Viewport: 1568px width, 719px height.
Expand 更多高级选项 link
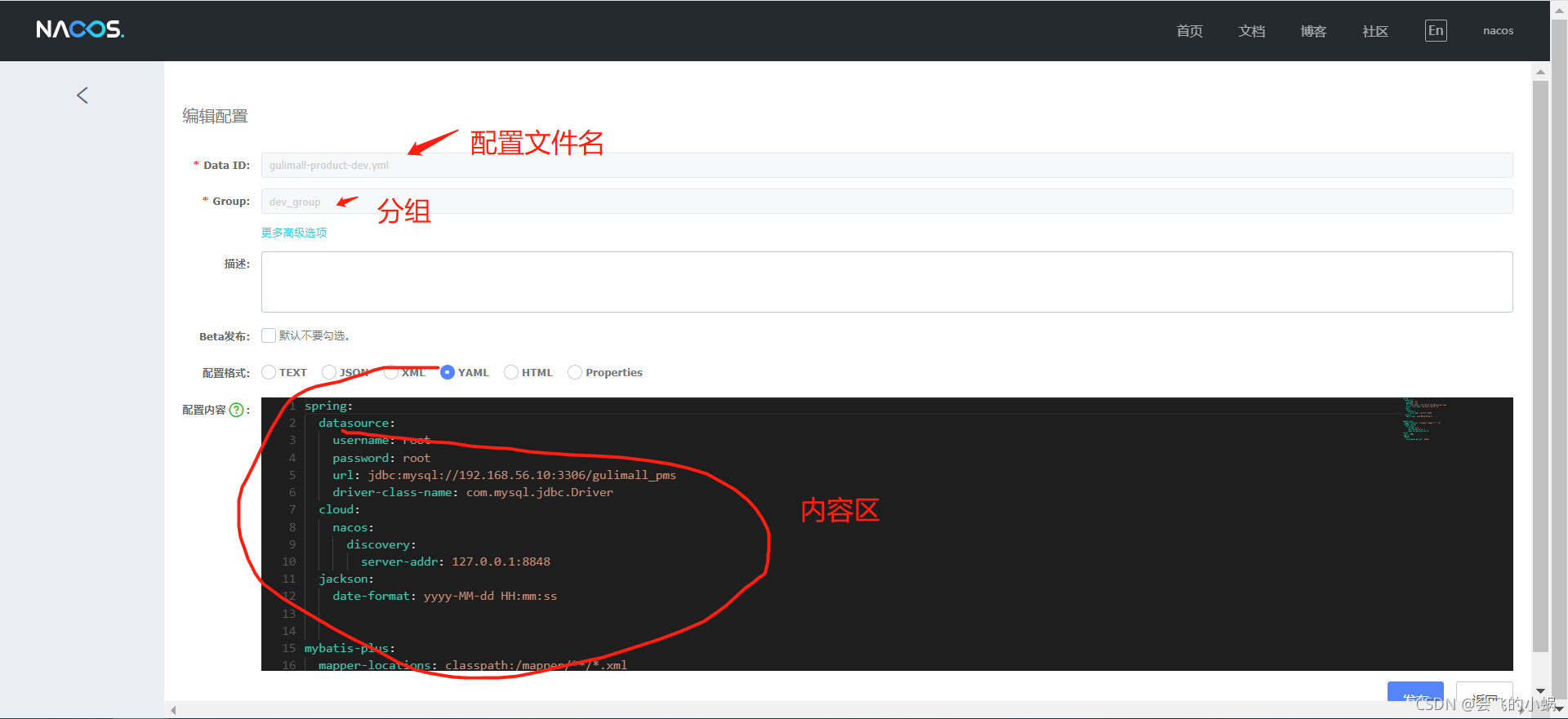[294, 233]
